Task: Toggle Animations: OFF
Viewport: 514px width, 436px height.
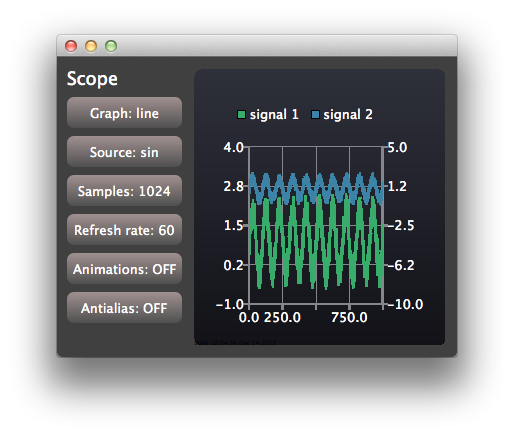Action: (124, 269)
